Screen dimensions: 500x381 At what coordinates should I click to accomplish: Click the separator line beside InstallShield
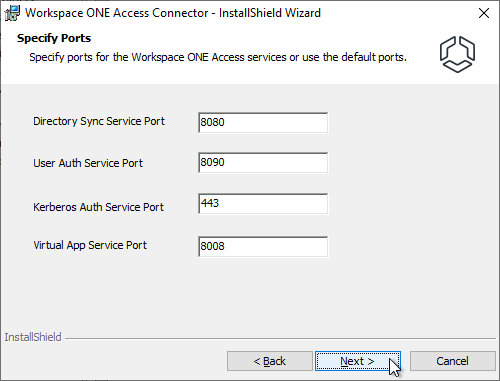(x=280, y=338)
